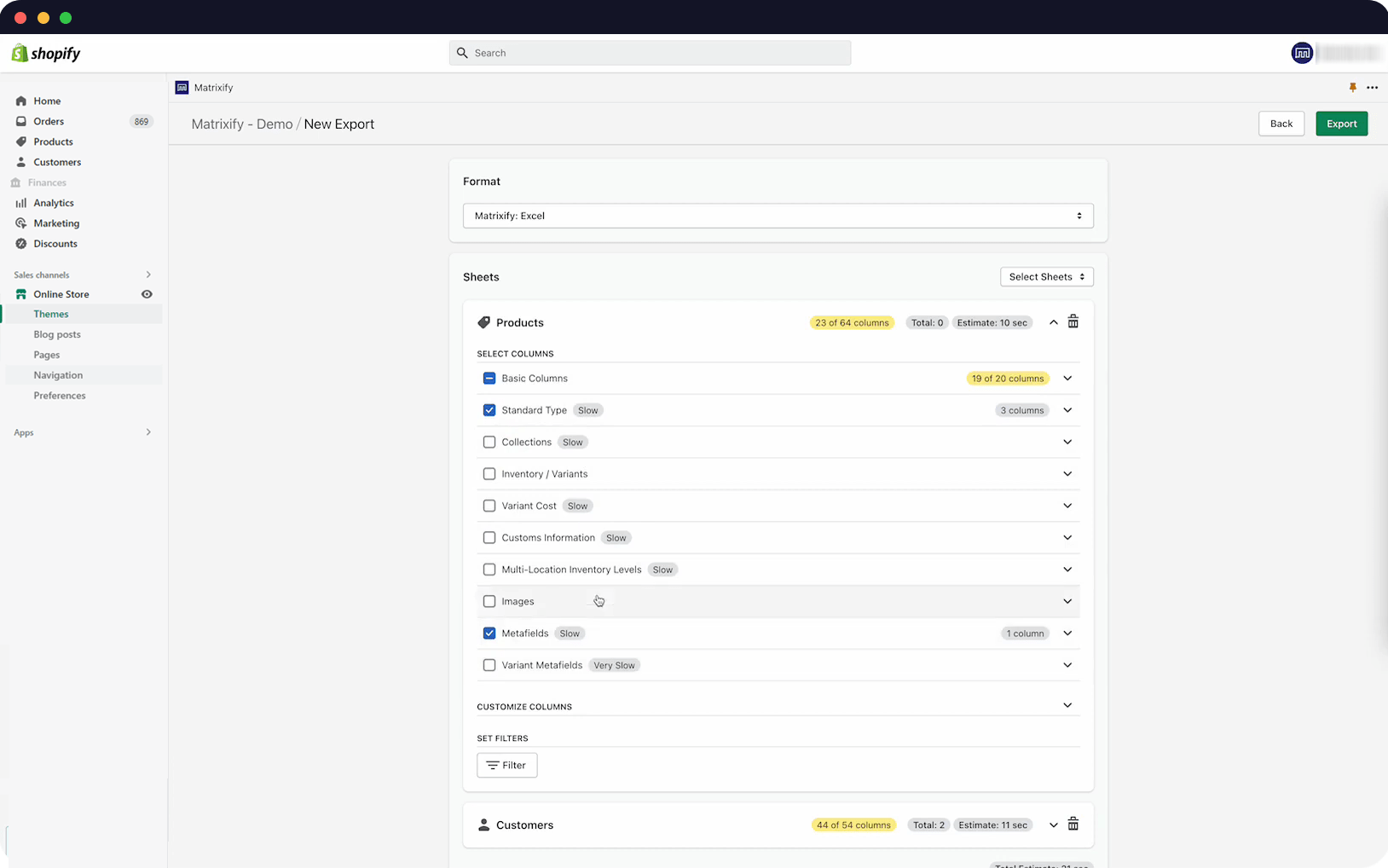This screenshot has height=868, width=1388.
Task: Click the Customers person icon in sidebar
Action: 21,162
